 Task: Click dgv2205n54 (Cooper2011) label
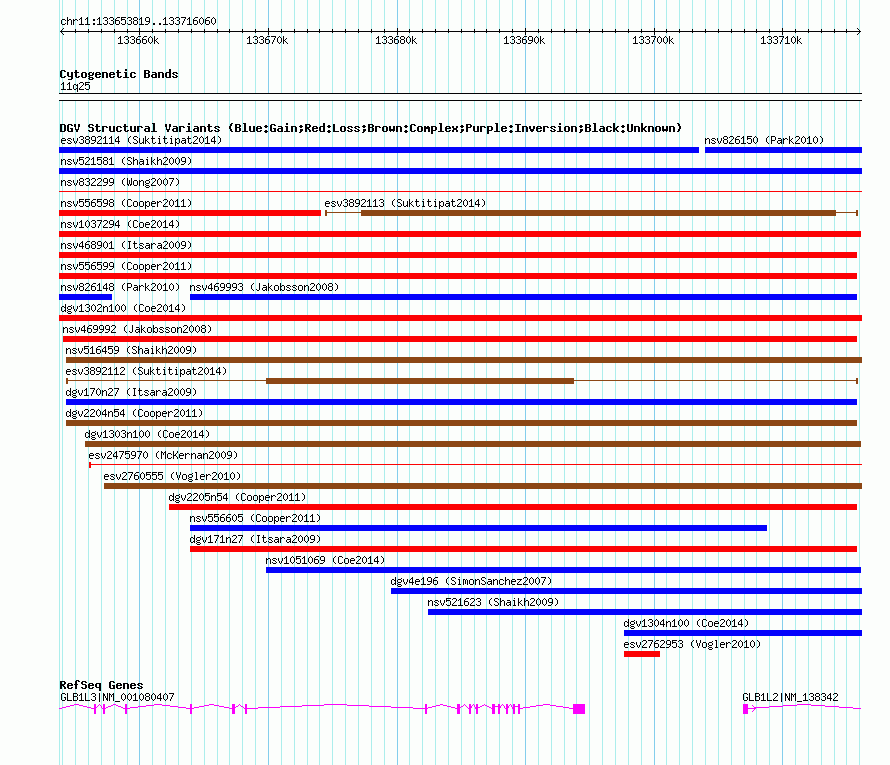237,497
